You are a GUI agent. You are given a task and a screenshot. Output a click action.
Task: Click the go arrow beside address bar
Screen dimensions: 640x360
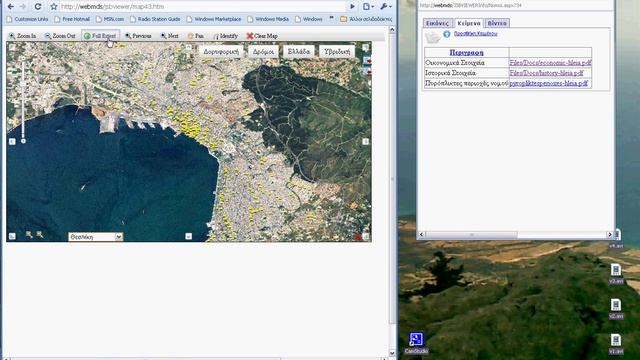pos(352,7)
